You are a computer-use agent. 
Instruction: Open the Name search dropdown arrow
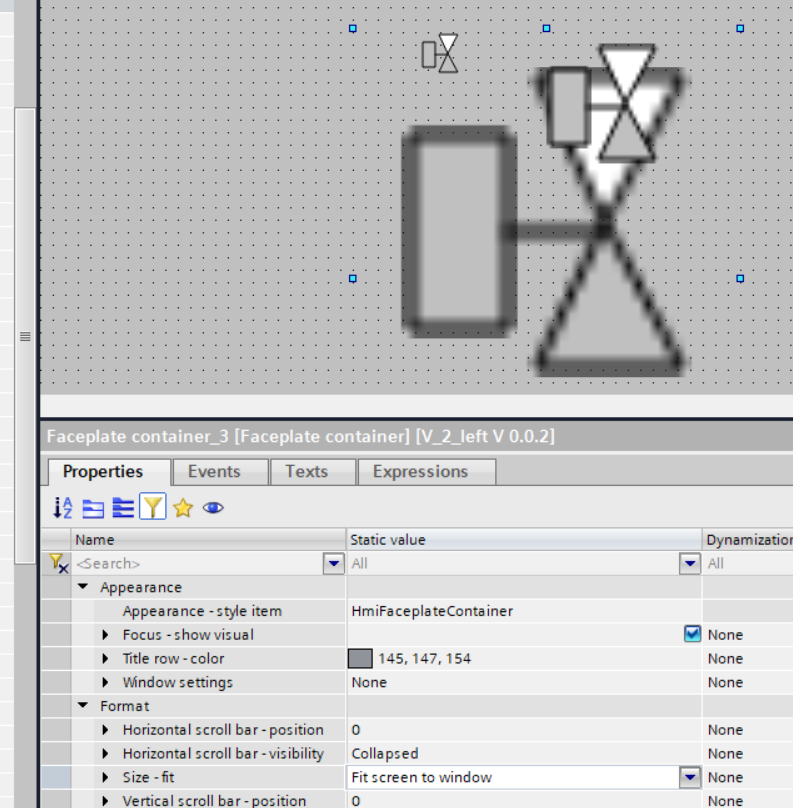[333, 563]
